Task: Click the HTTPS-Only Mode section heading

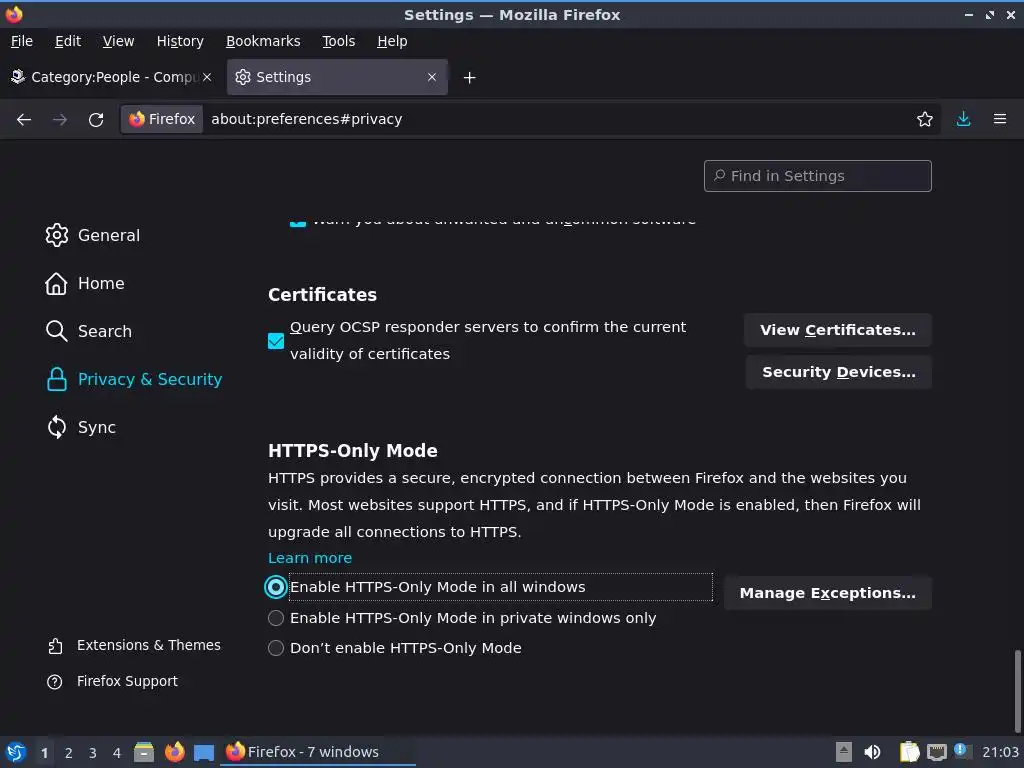Action: [353, 451]
